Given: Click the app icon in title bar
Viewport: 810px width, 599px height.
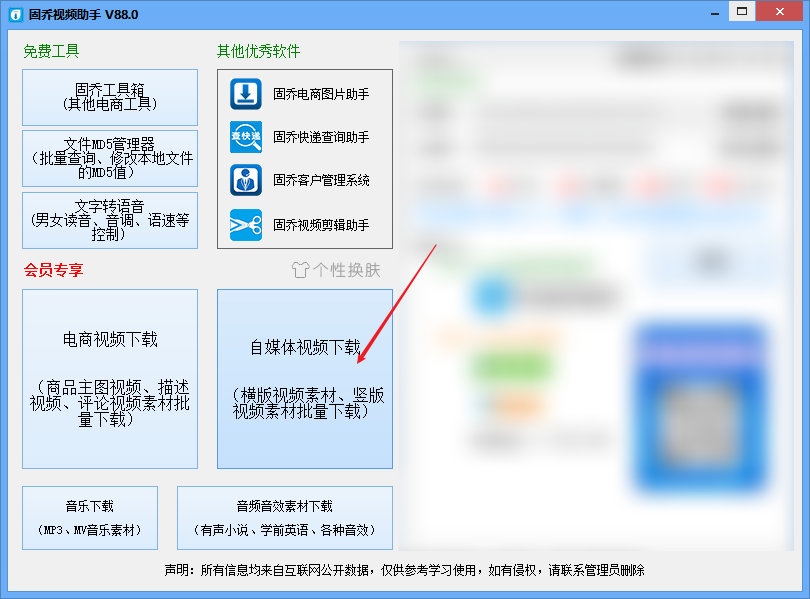Looking at the screenshot, I should point(16,14).
